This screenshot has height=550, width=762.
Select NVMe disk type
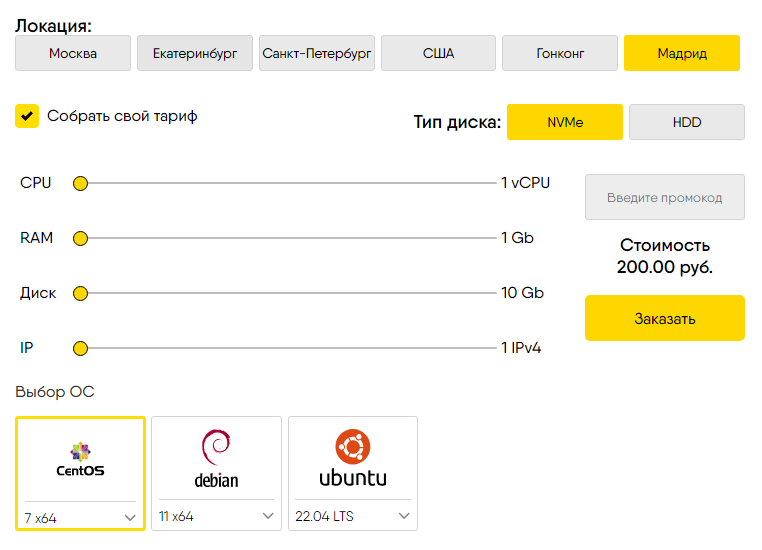565,122
